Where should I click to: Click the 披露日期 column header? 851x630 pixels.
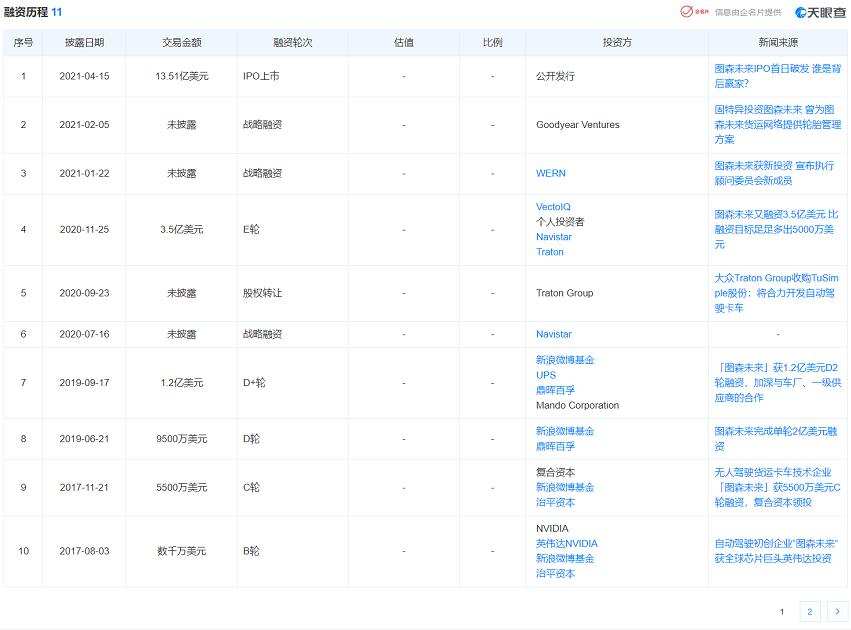[84, 42]
